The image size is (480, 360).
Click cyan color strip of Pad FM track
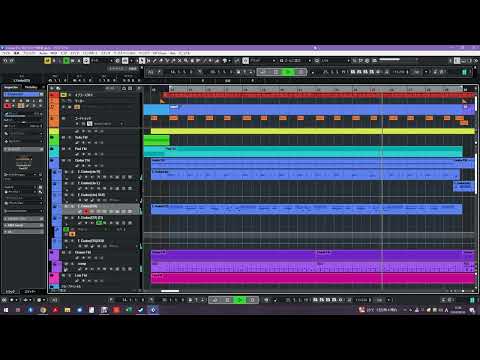[x=54, y=151]
